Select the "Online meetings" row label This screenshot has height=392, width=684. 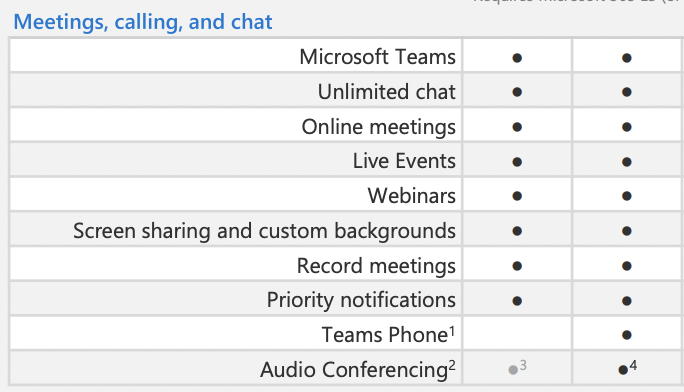pyautogui.click(x=379, y=127)
